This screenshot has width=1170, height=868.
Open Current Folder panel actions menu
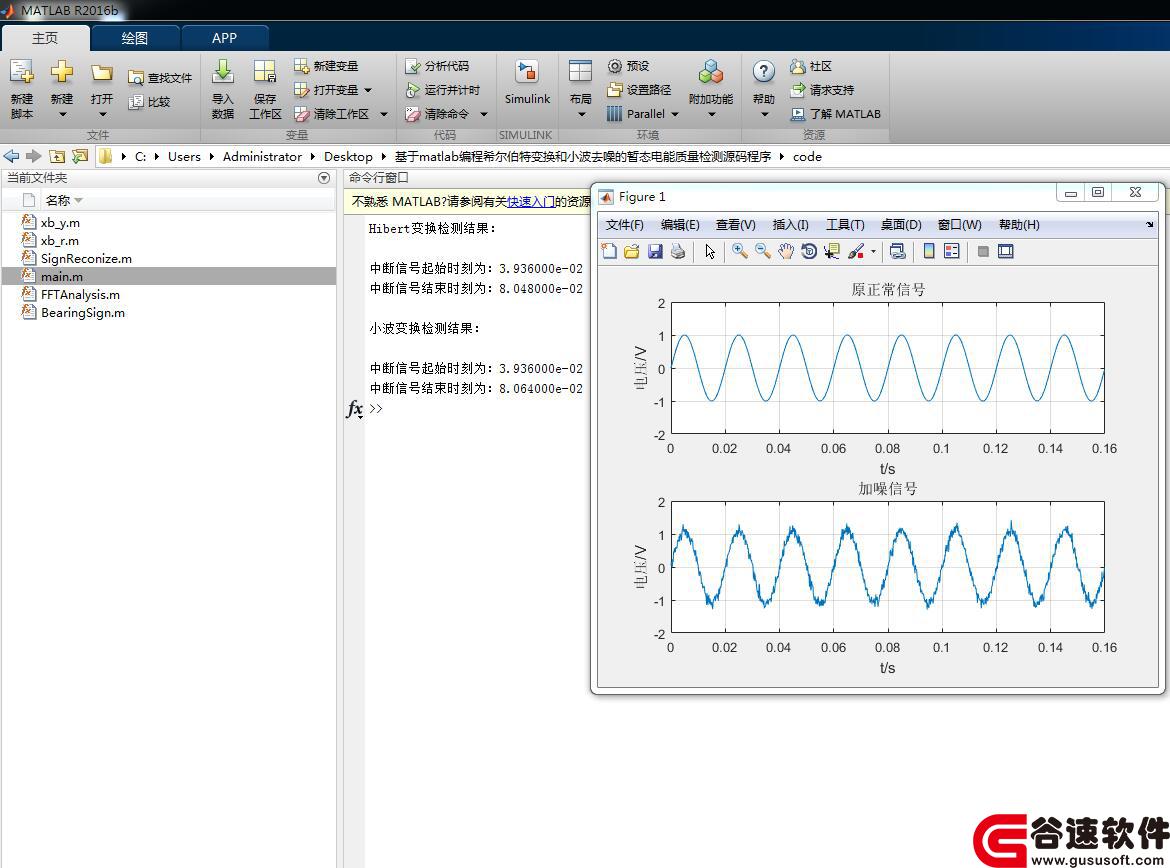click(324, 178)
